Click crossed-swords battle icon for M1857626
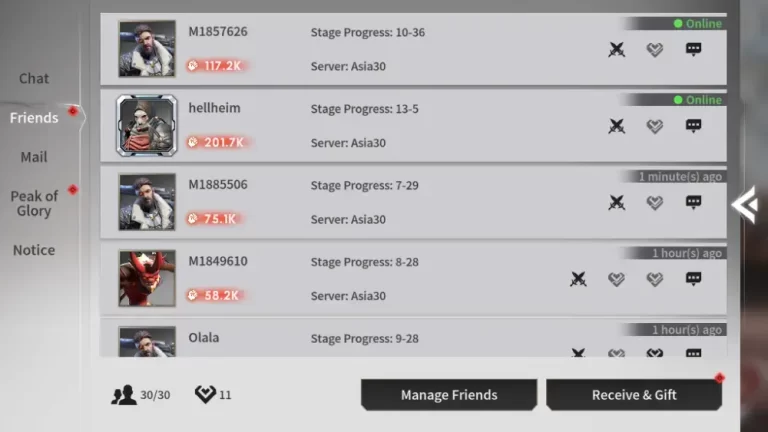Screen dimensions: 768x432 617,49
